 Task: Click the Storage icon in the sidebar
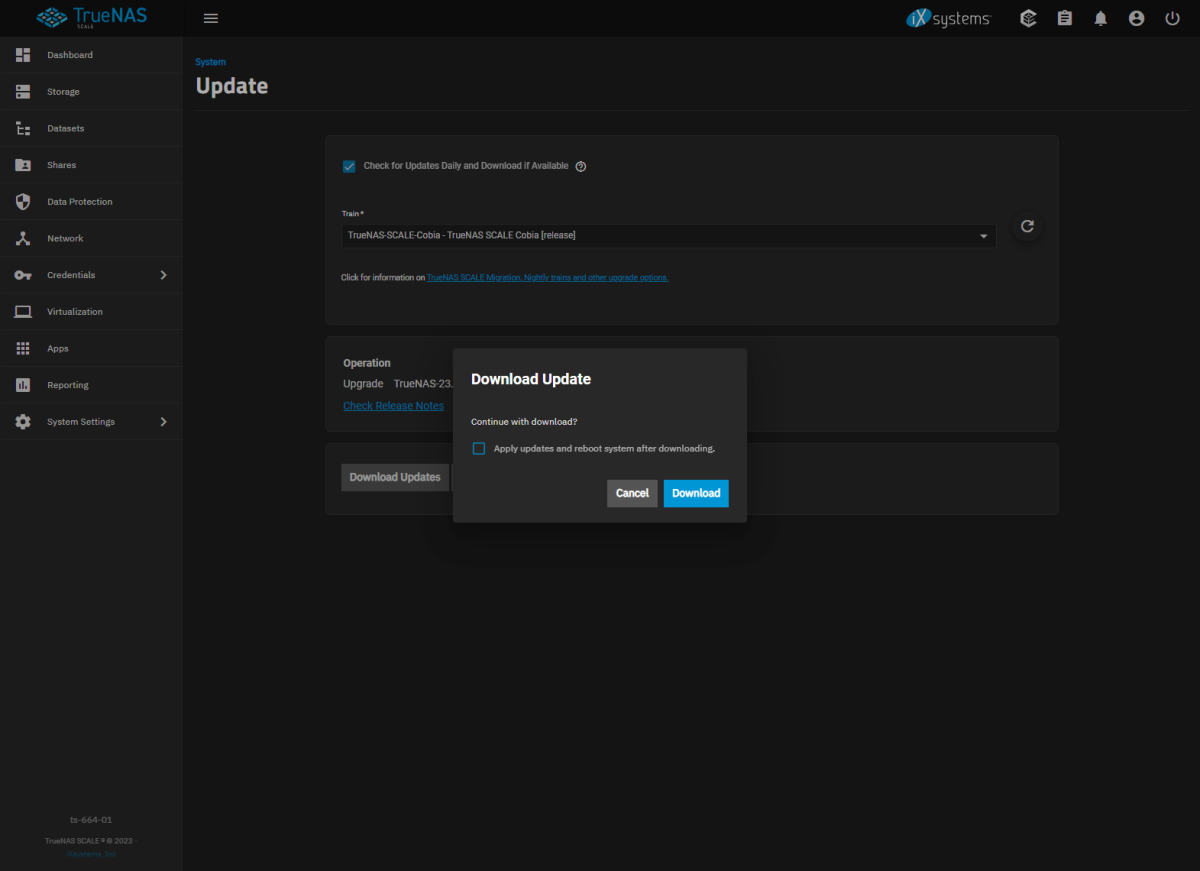[x=23, y=92]
